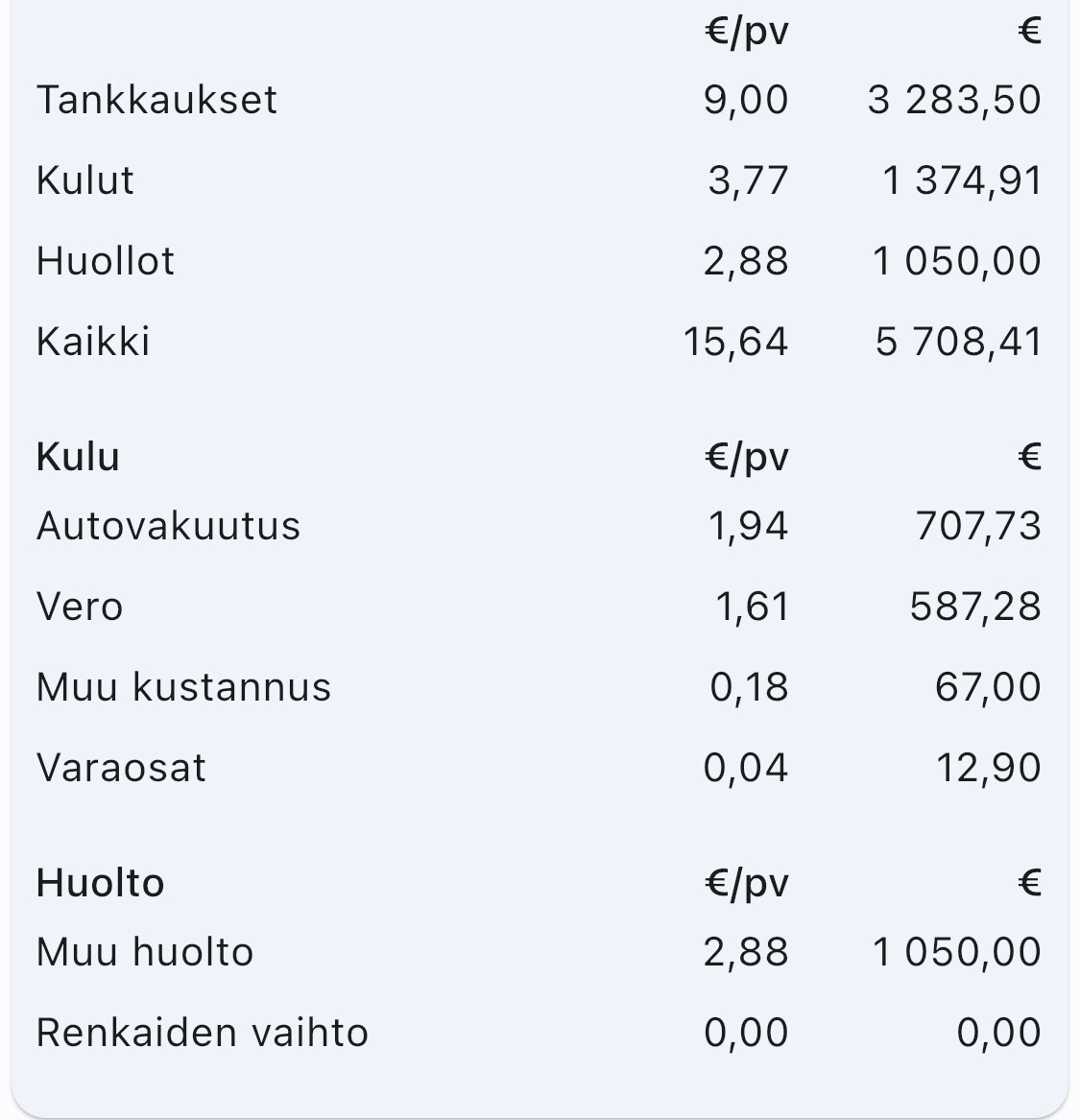Viewport: 1080px width, 1120px height.
Task: Click the Kulu section header
Action: point(78,457)
